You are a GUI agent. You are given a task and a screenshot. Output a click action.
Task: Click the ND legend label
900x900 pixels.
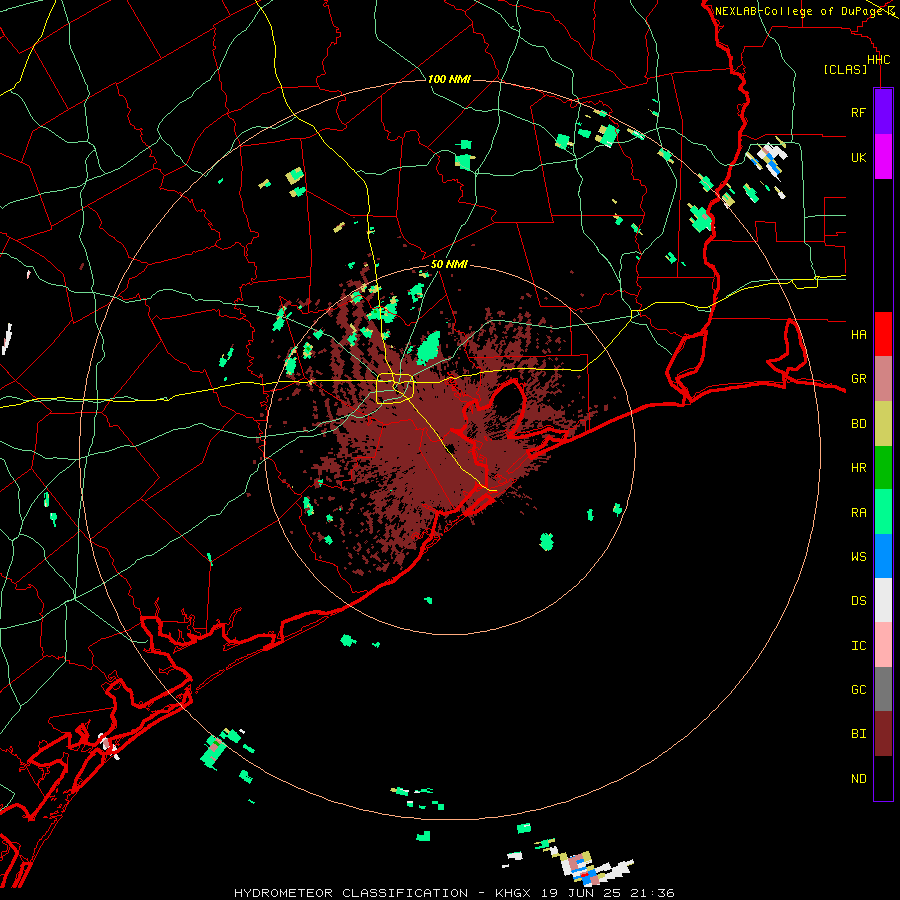point(858,778)
